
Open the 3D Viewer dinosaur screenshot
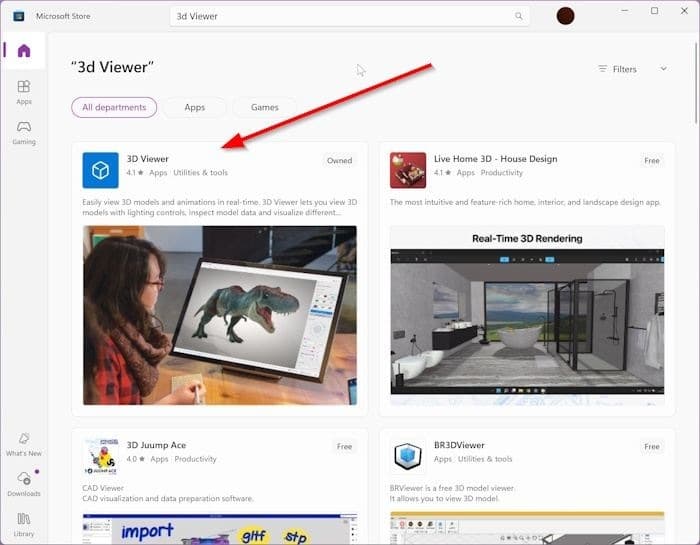pyautogui.click(x=219, y=314)
